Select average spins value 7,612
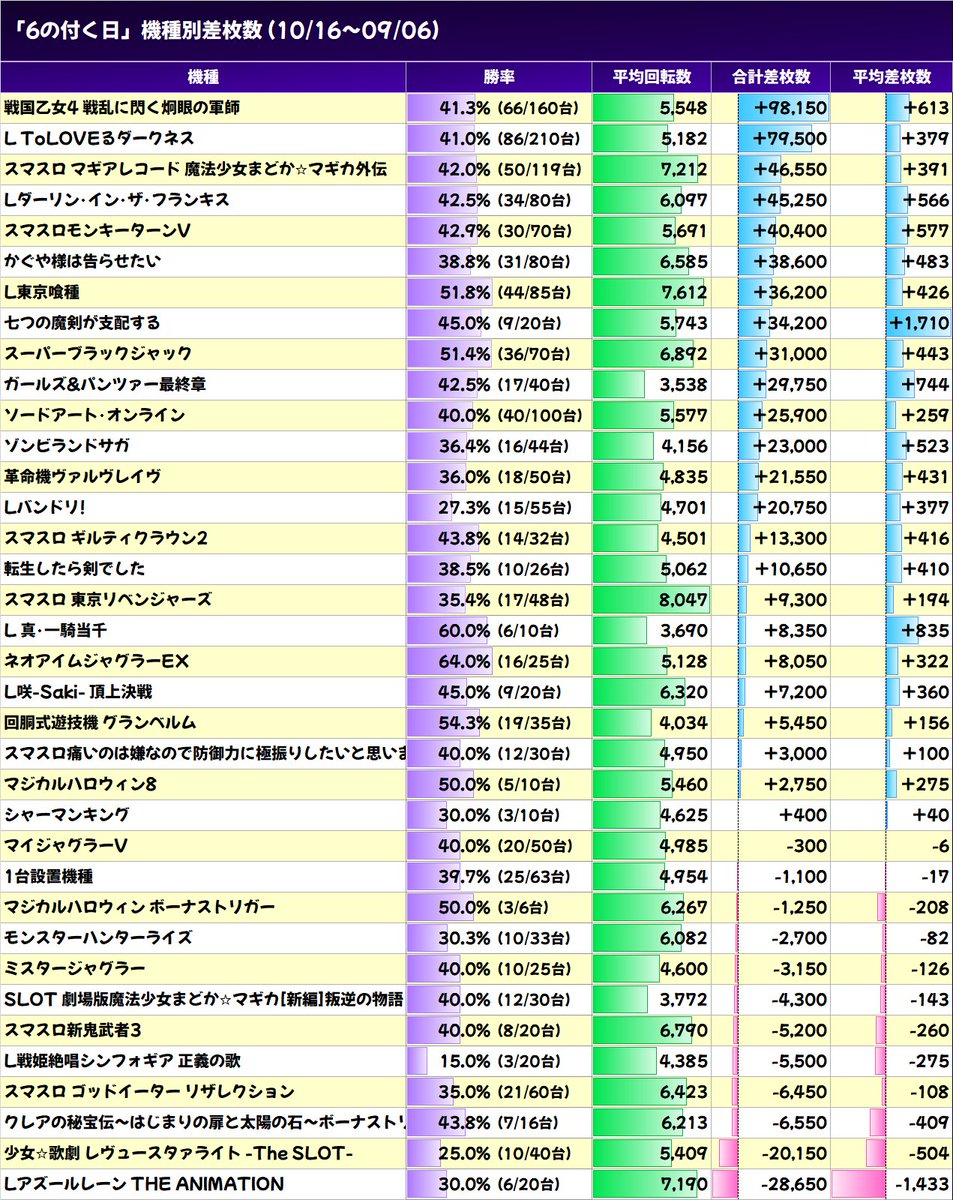The height and width of the screenshot is (1200, 953). (x=684, y=293)
